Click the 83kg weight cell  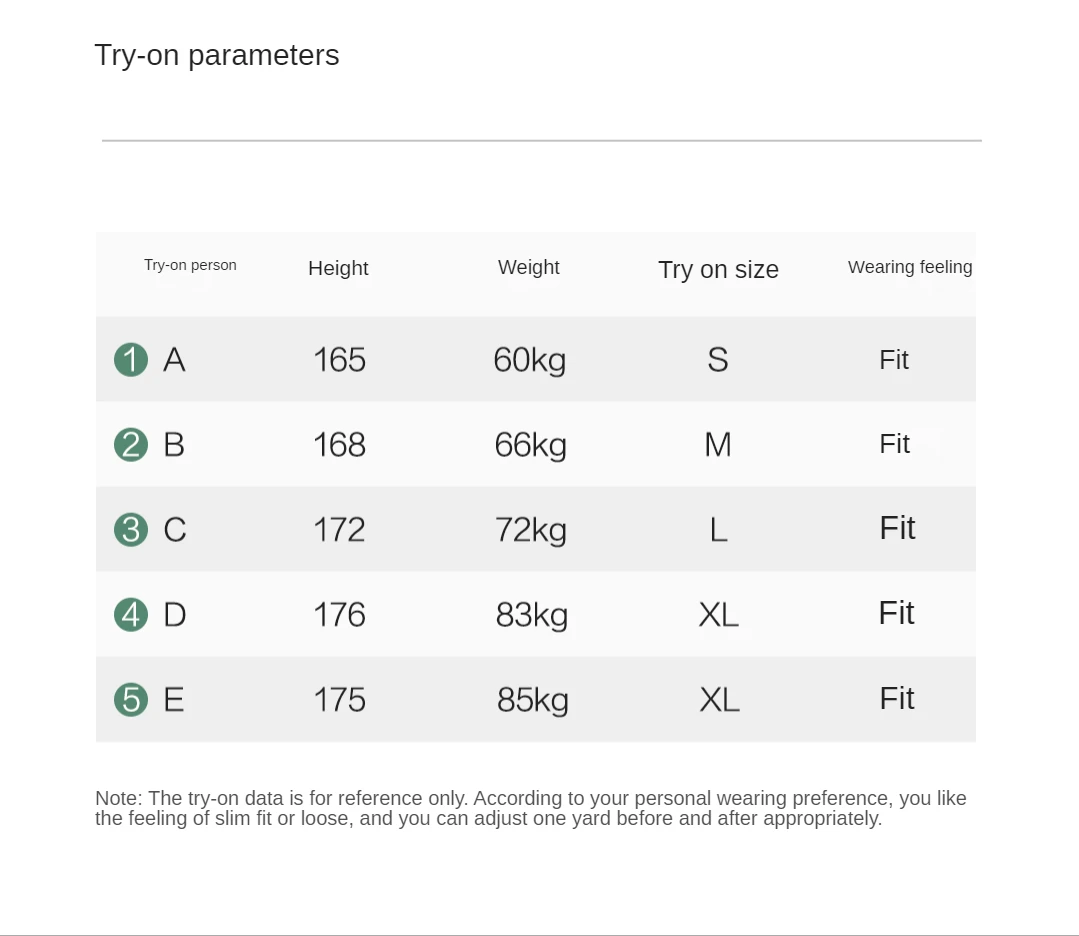[x=531, y=615]
